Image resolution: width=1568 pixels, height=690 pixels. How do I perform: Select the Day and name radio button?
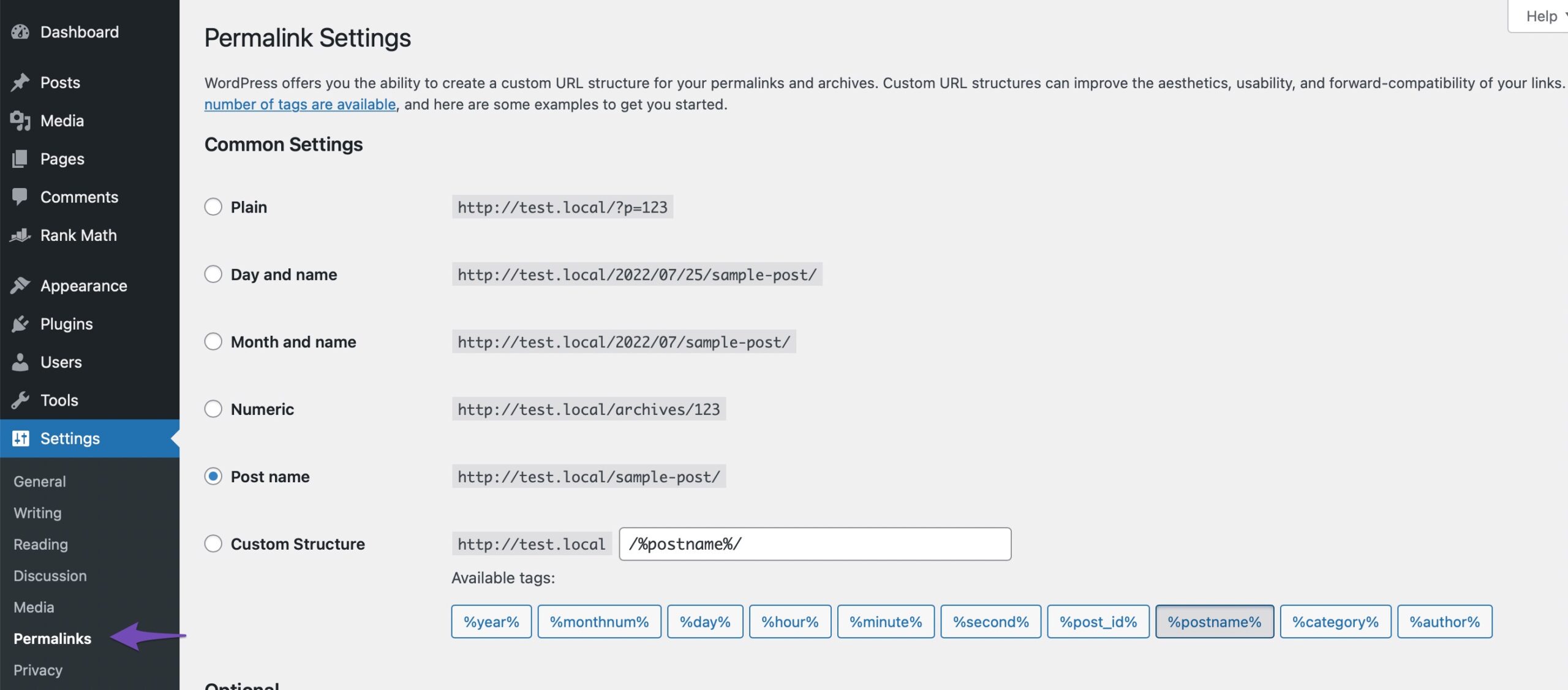coord(213,273)
